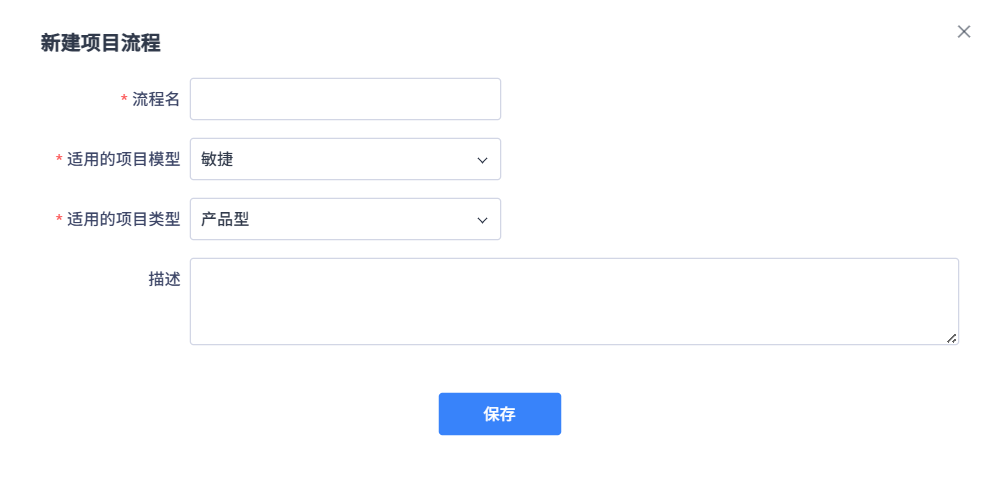Close the 新建项目流程 dialog
The image size is (991, 492).
(964, 32)
